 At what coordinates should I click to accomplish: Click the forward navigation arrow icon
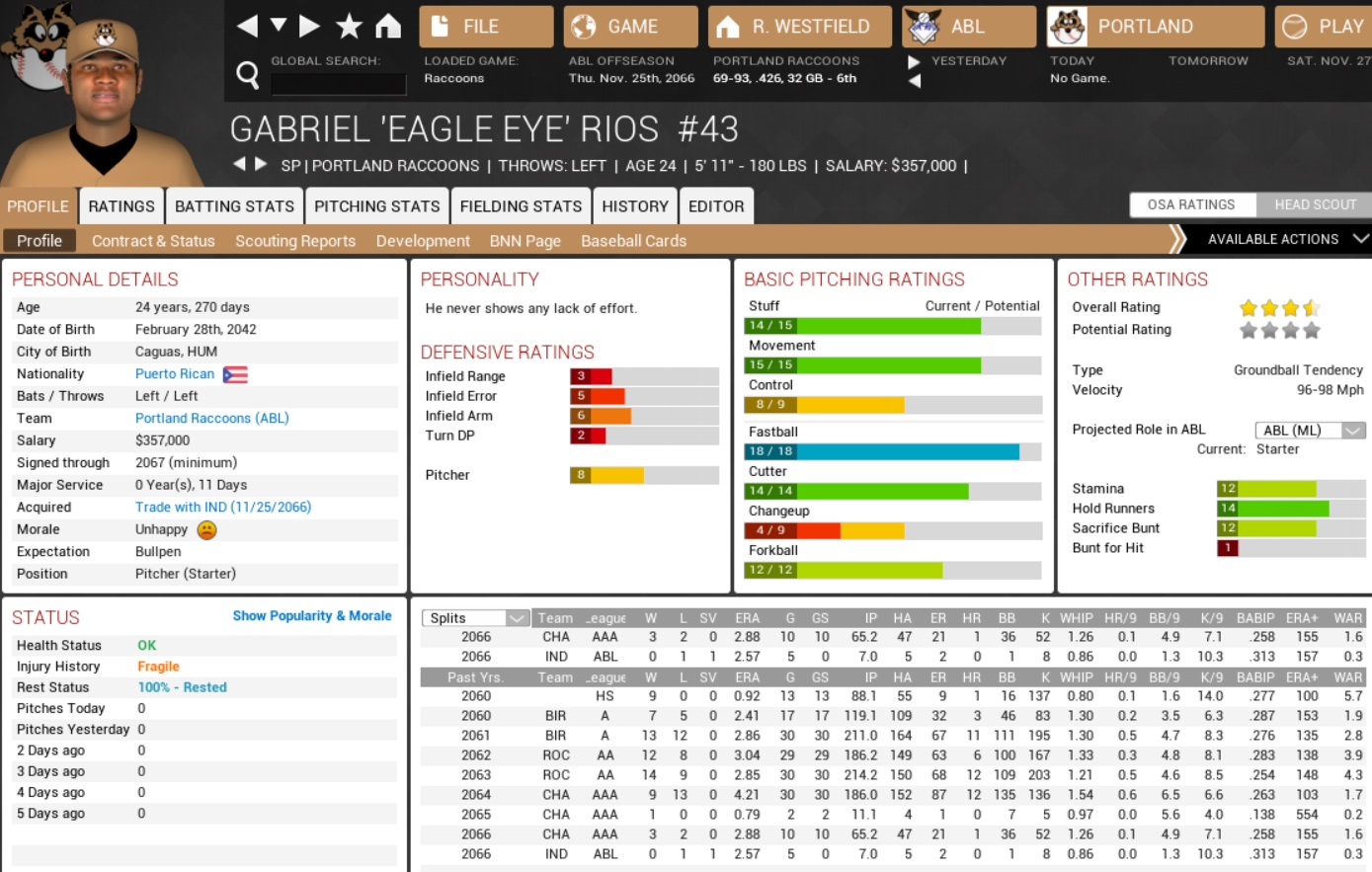309,27
